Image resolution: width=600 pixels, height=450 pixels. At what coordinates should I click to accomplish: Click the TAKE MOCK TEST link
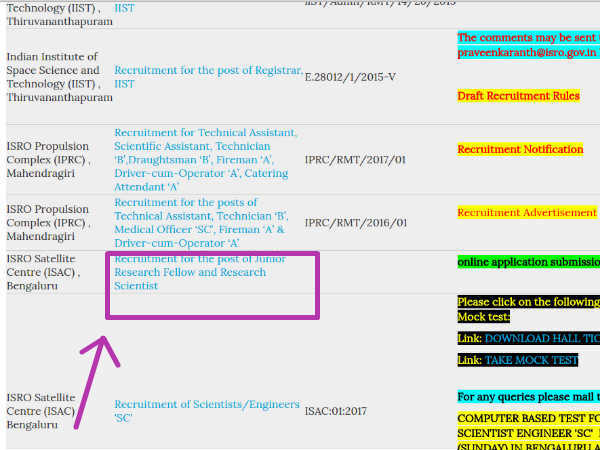tap(532, 360)
